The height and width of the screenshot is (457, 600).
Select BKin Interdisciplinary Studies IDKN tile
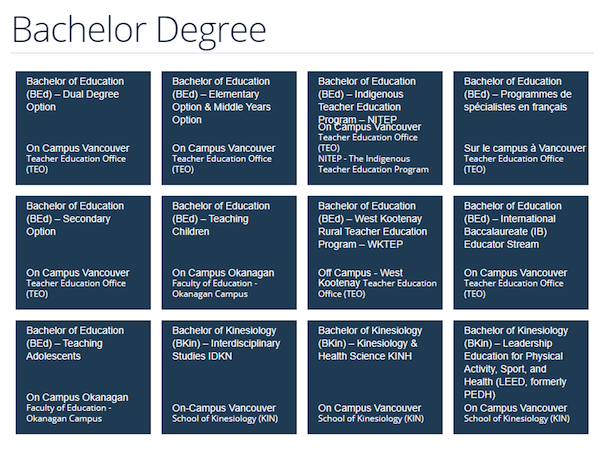click(x=229, y=377)
